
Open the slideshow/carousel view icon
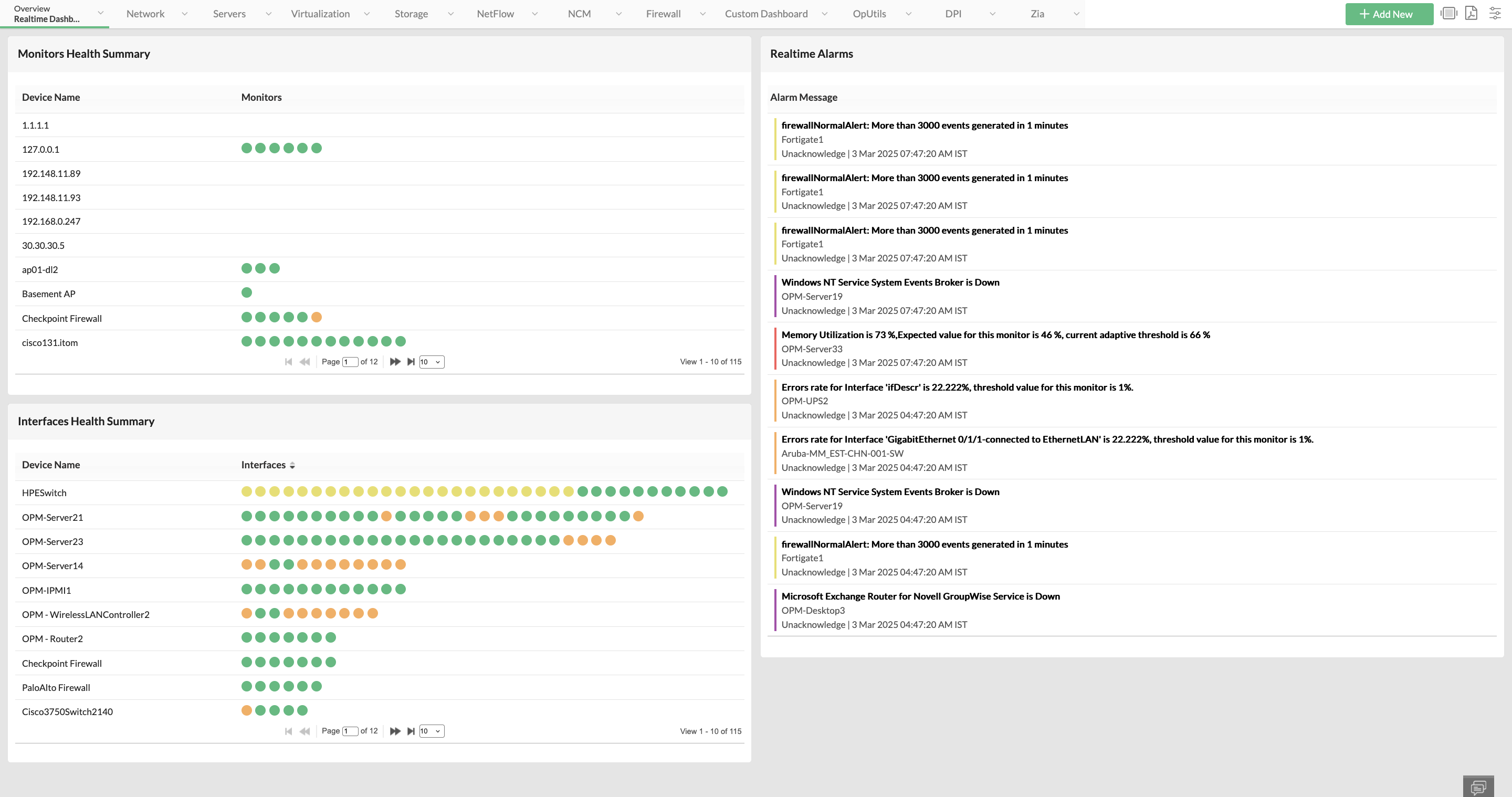(1448, 14)
